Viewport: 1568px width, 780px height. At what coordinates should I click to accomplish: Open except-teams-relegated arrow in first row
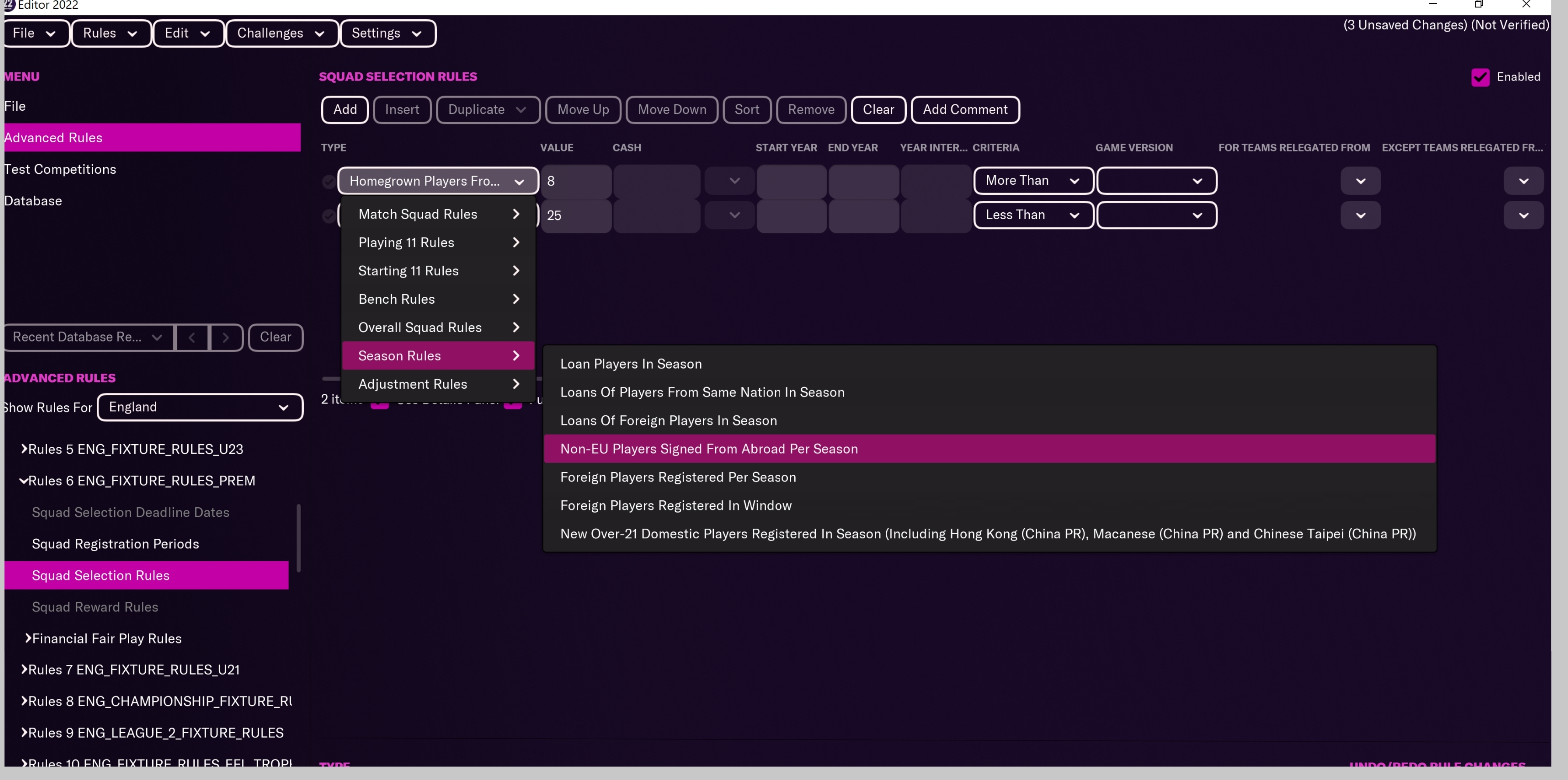point(1523,182)
